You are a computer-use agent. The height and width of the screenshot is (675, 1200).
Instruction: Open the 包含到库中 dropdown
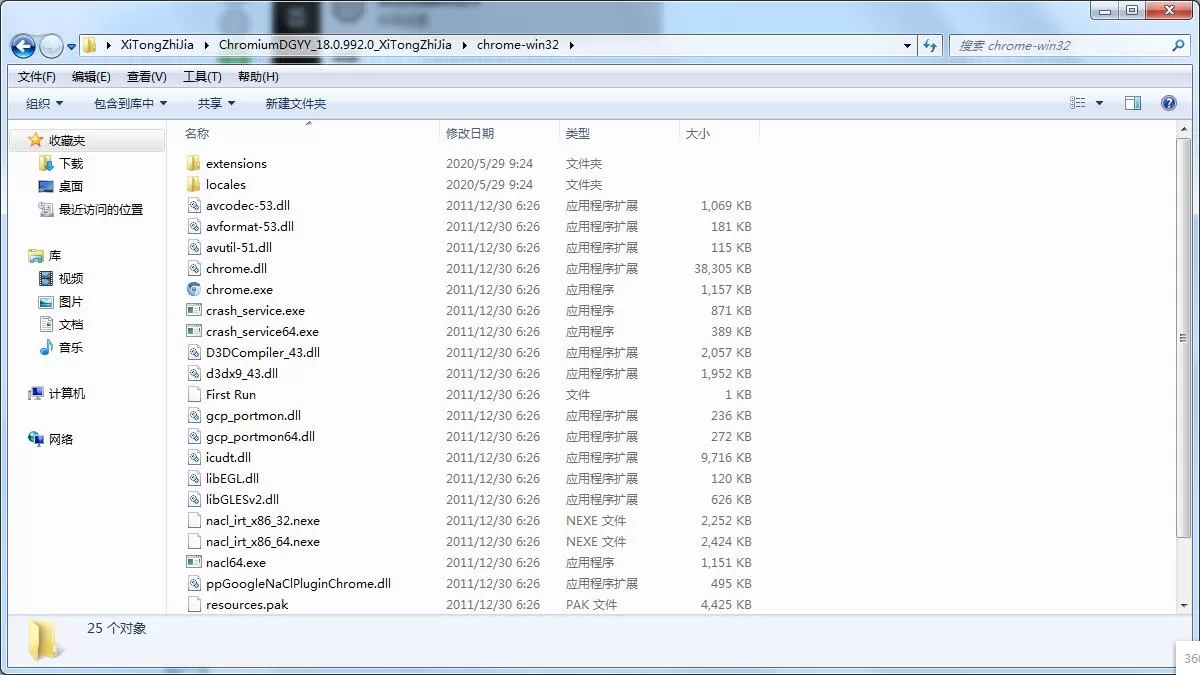click(x=130, y=103)
